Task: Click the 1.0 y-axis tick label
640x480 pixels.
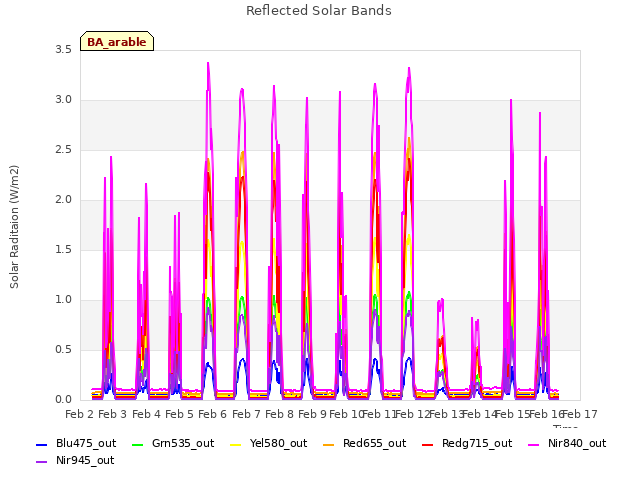Action: click(63, 300)
